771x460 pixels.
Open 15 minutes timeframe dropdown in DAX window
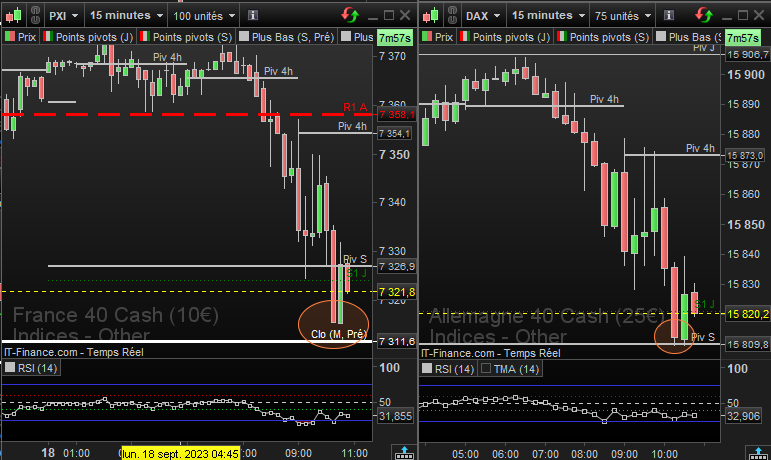[548, 16]
